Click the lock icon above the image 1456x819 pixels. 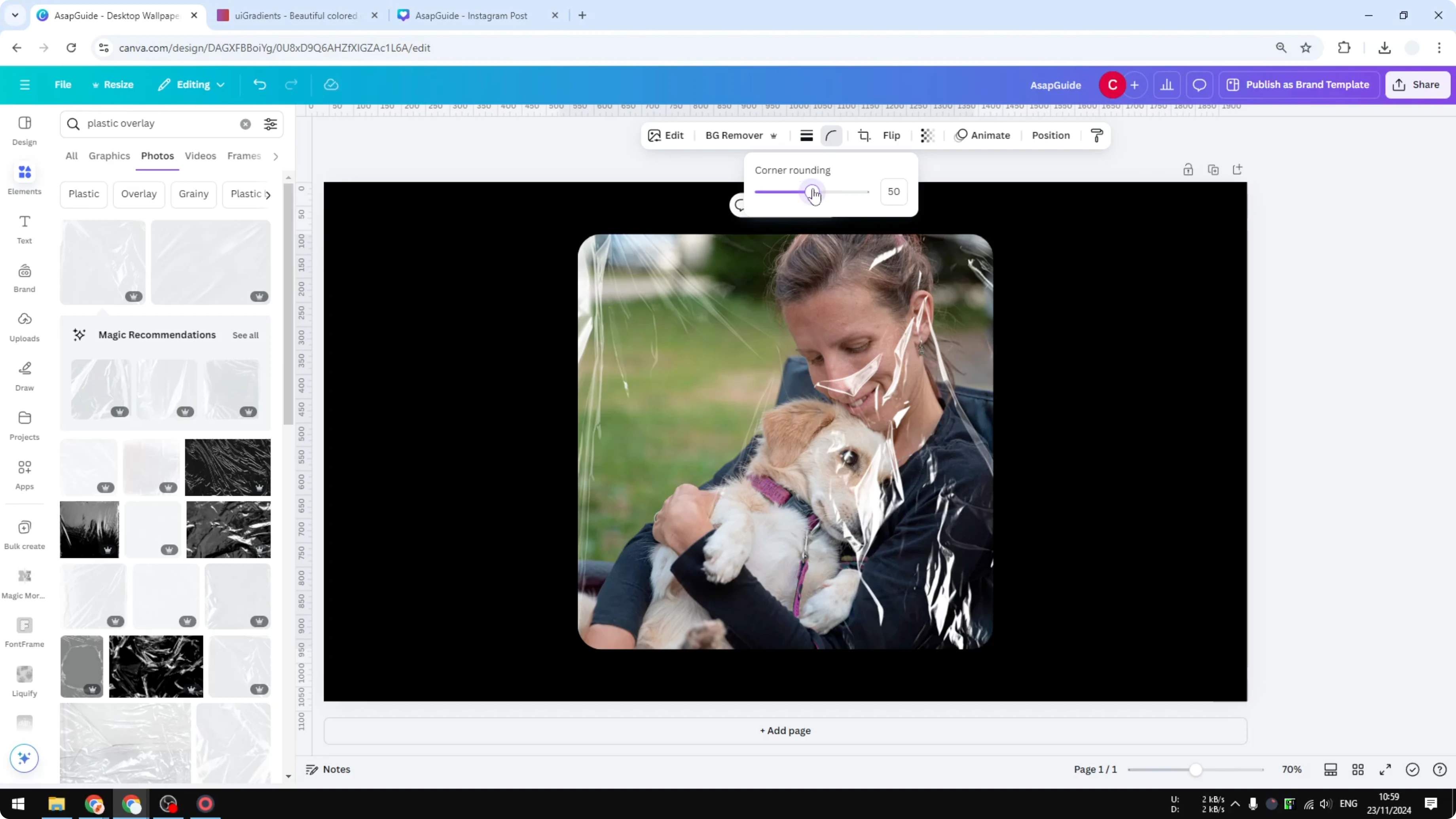[x=1188, y=170]
